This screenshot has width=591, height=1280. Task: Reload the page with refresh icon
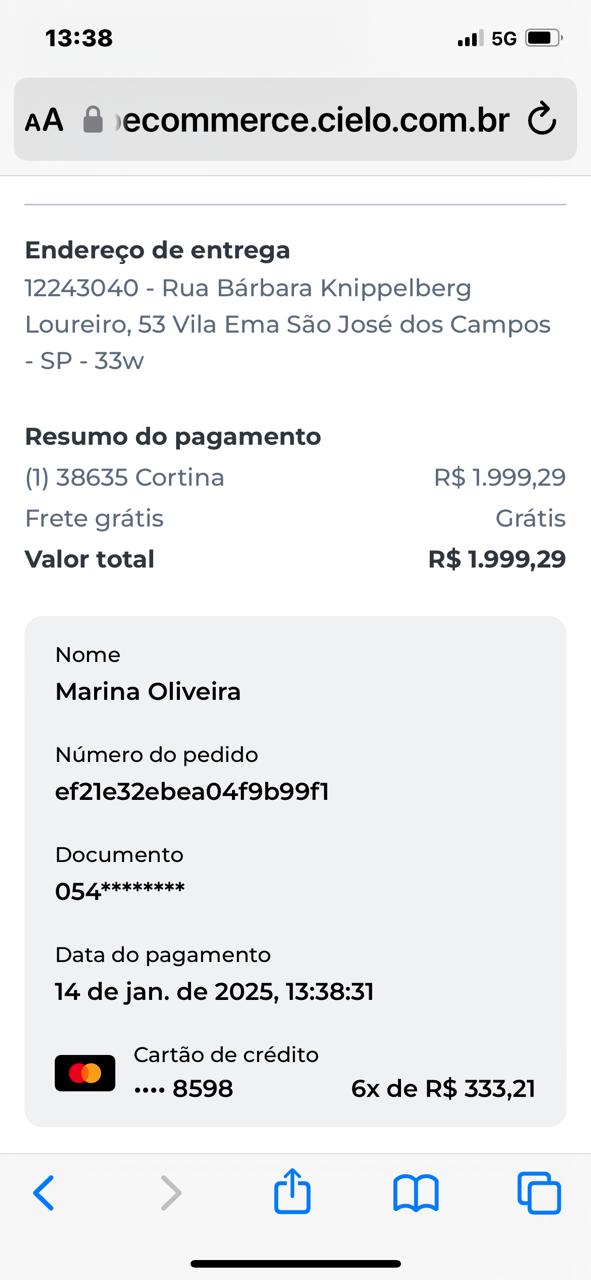541,119
